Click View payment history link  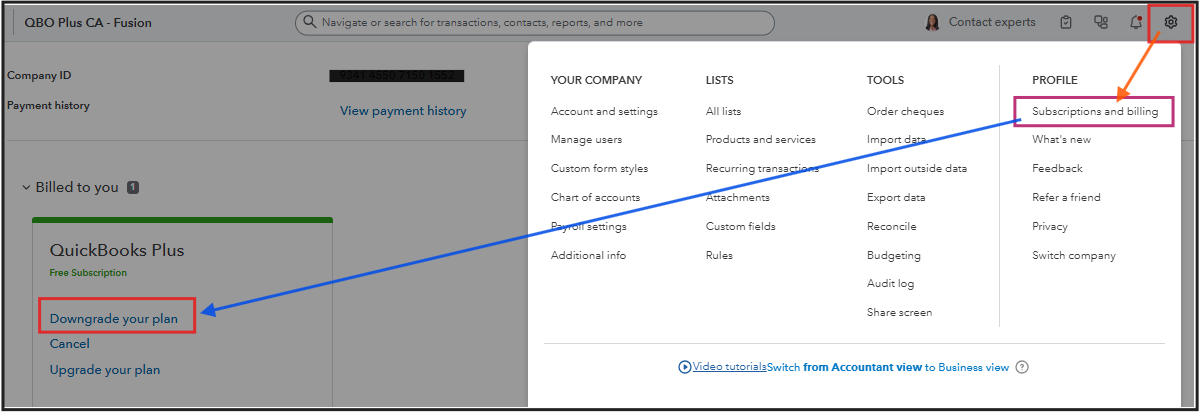(403, 111)
